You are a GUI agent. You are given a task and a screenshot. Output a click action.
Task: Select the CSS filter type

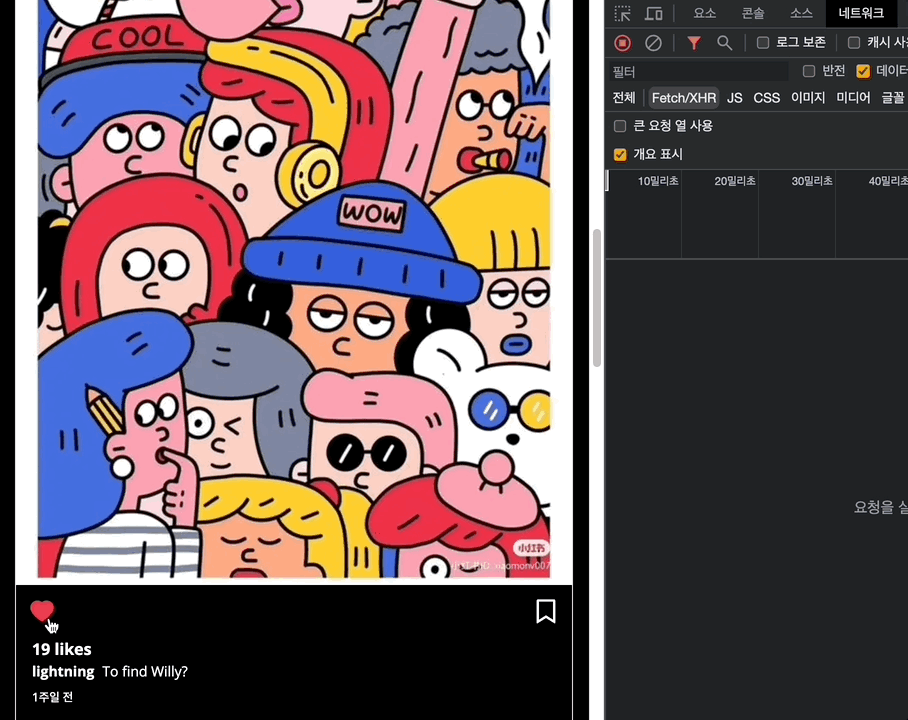point(766,98)
